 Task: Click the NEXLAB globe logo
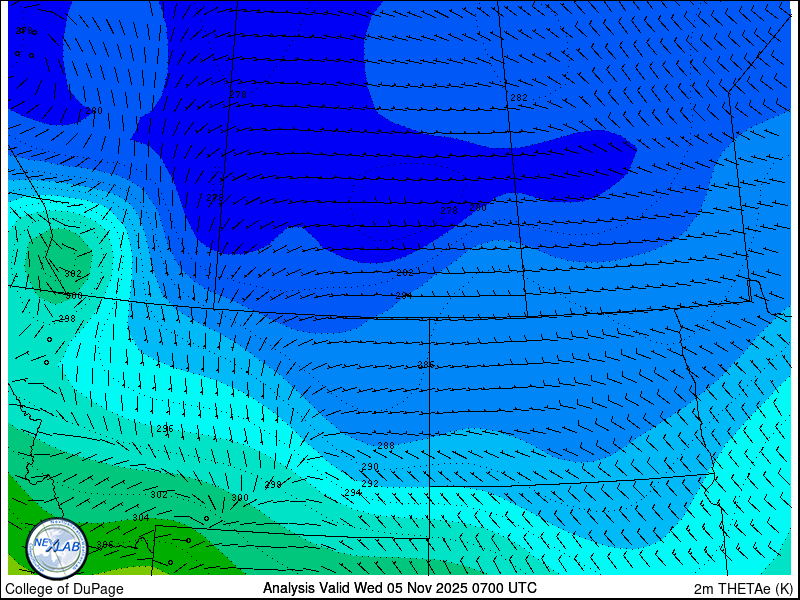point(57,548)
